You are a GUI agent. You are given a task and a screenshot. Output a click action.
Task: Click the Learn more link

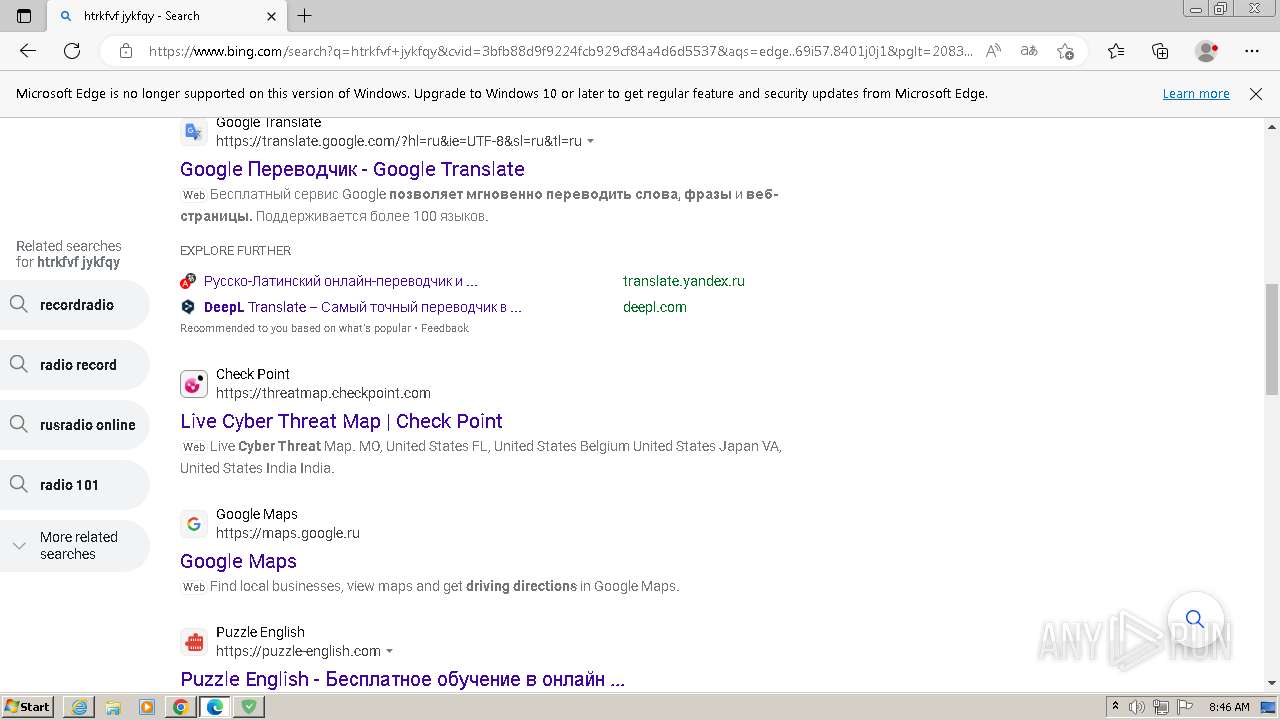1196,94
